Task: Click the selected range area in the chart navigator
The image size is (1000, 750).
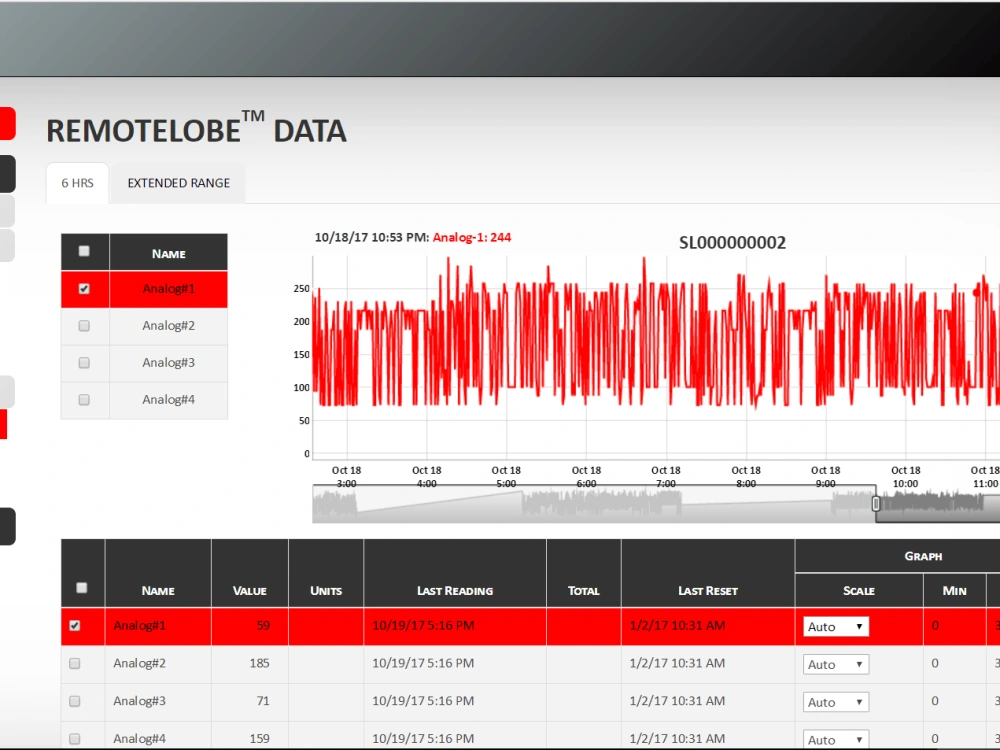Action: click(x=938, y=504)
